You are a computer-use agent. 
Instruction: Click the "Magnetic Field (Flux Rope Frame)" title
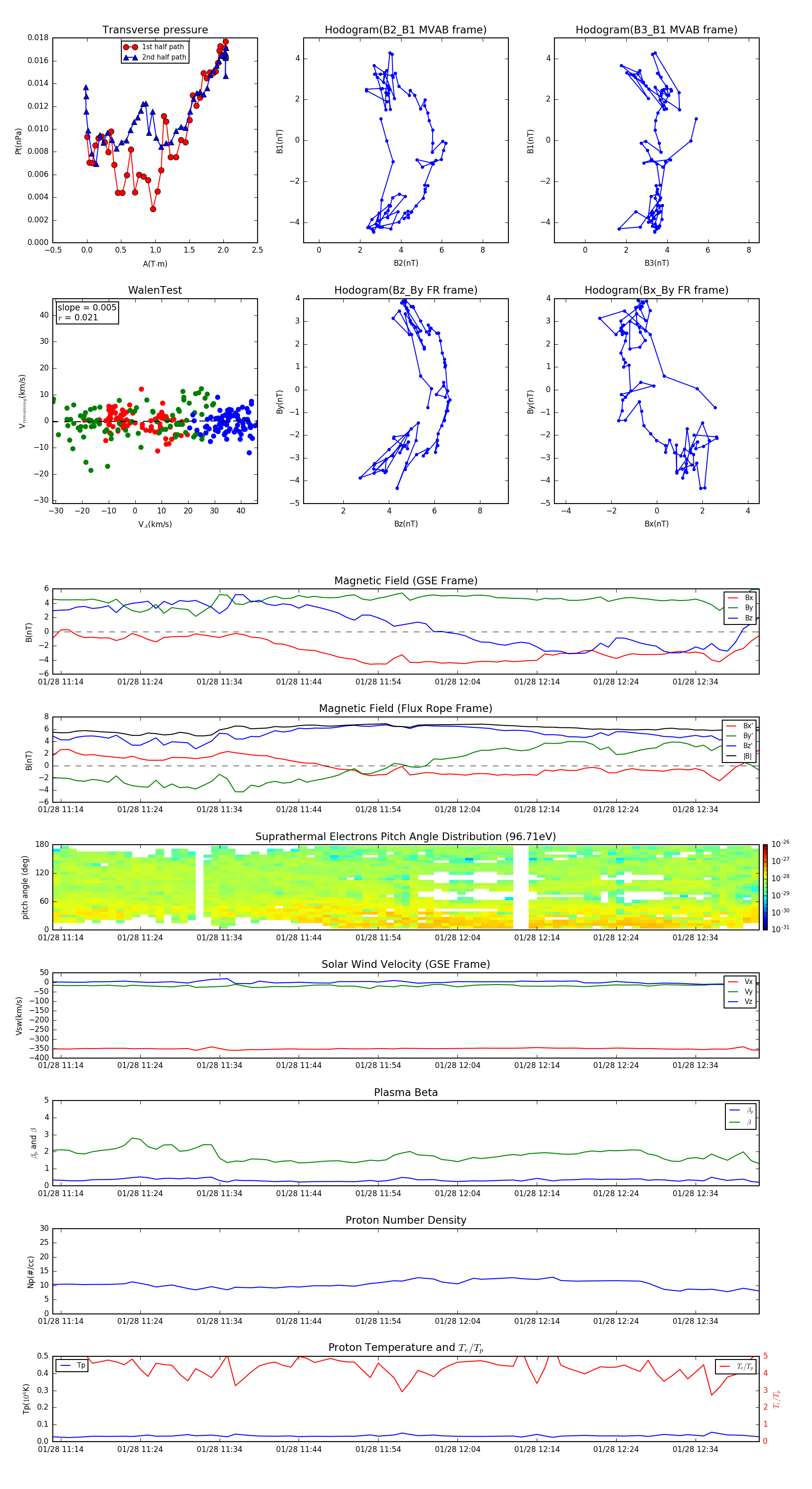406,708
